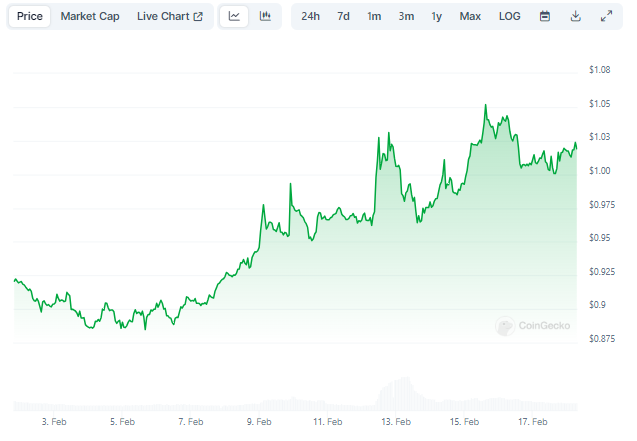Select the Price tab
The image size is (637, 441).
[30, 16]
